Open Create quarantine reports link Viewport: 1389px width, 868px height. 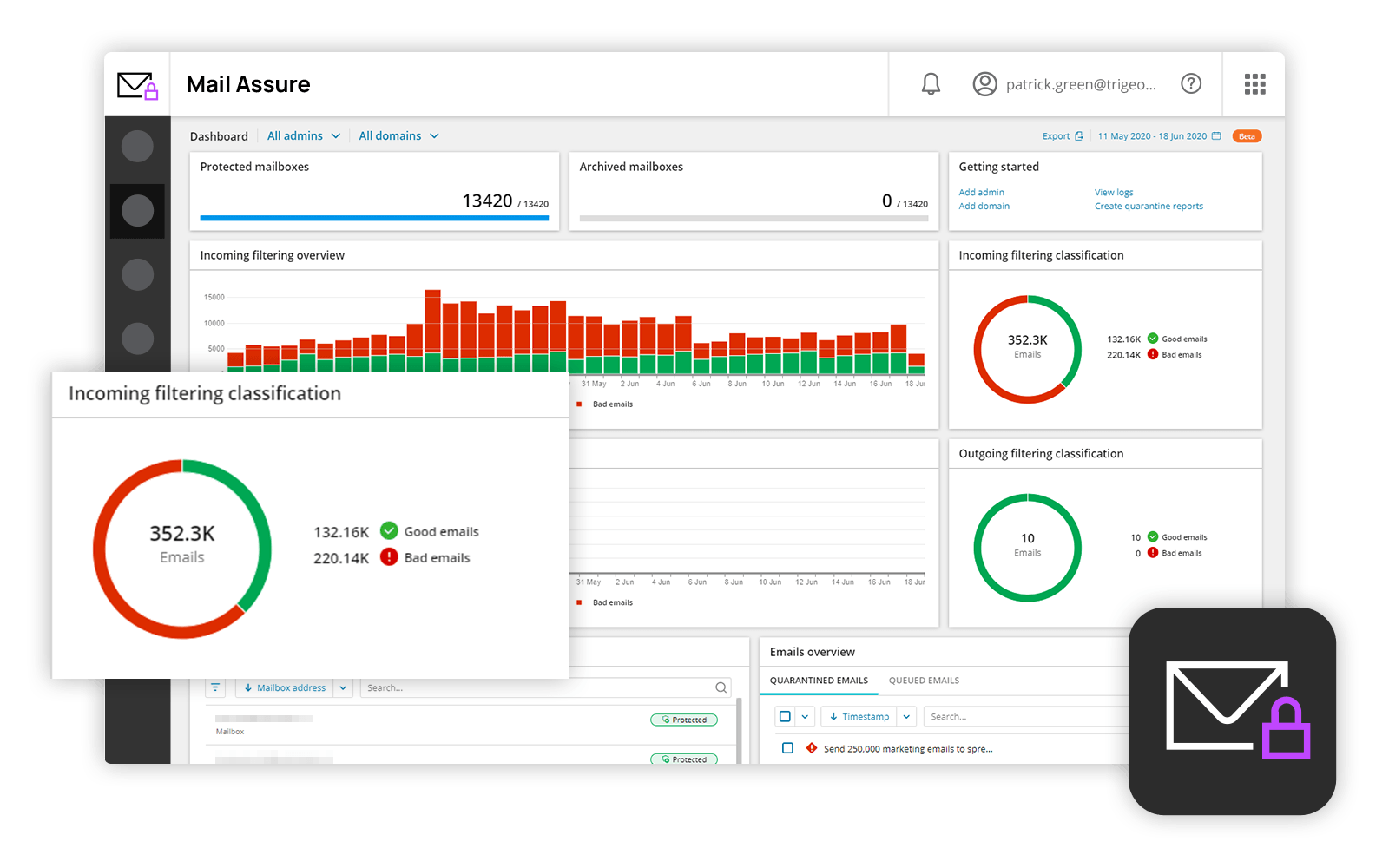point(1148,207)
